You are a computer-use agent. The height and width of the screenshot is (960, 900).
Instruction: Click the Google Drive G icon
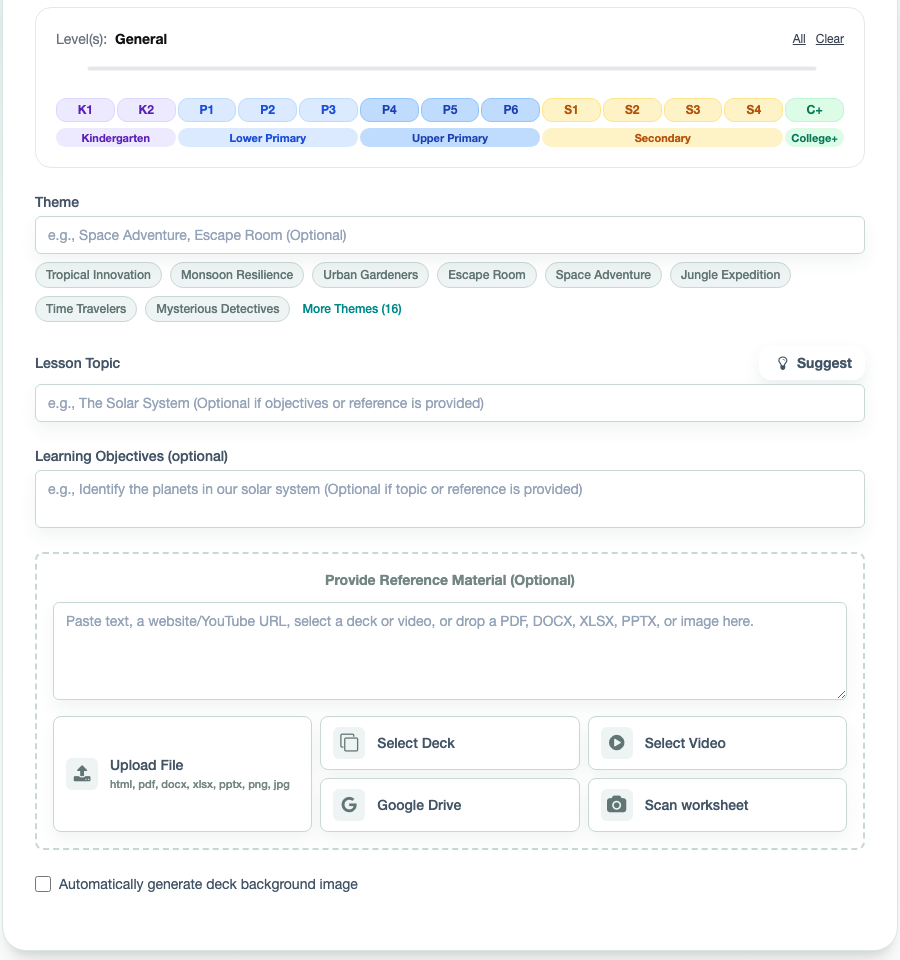click(349, 805)
